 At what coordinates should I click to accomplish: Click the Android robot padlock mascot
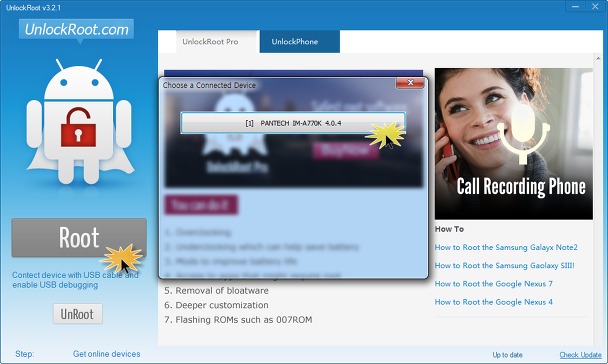pos(79,122)
